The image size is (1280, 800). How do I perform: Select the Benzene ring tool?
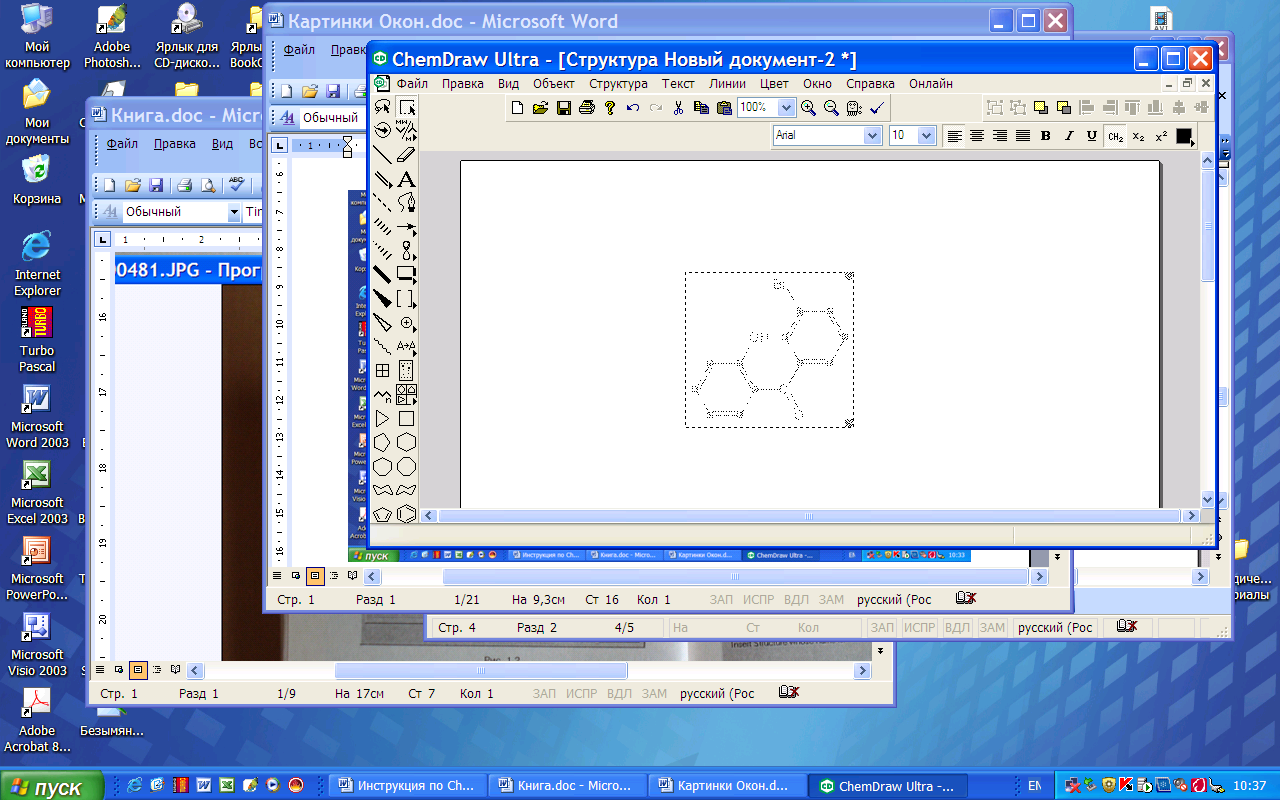406,514
